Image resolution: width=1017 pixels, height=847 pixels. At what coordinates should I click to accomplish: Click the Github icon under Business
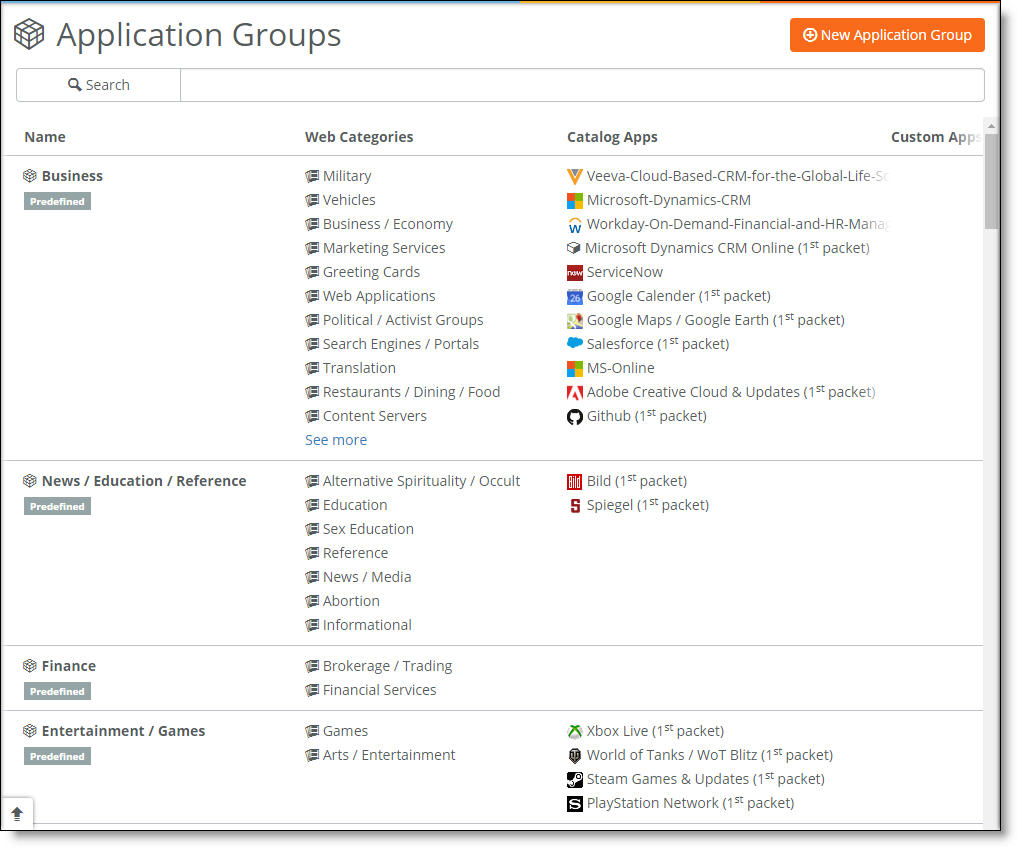click(x=575, y=417)
